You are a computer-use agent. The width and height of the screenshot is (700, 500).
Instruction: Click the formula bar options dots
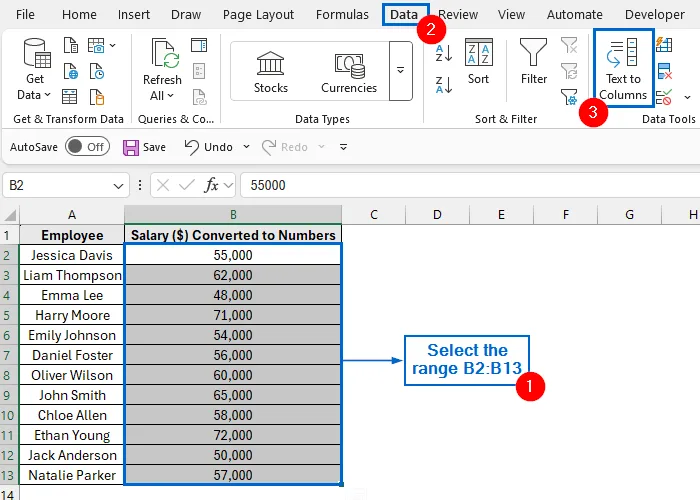140,185
